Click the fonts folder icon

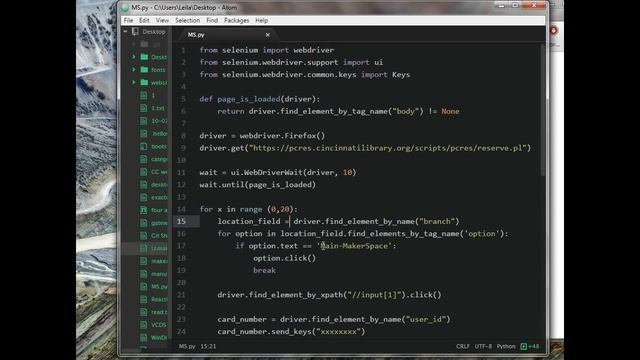(x=144, y=69)
